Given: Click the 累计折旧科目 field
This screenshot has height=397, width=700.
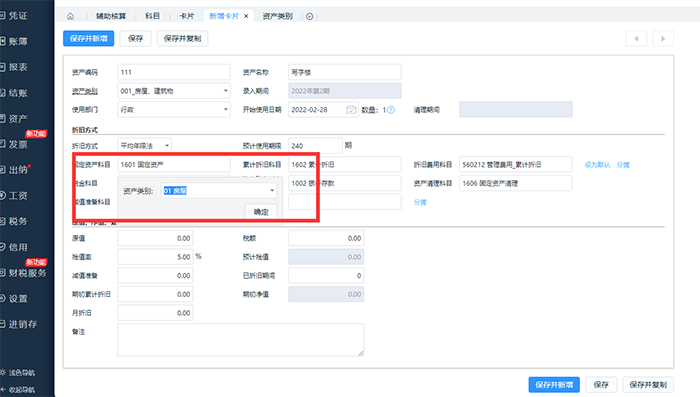Looking at the screenshot, I should pyautogui.click(x=345, y=164).
